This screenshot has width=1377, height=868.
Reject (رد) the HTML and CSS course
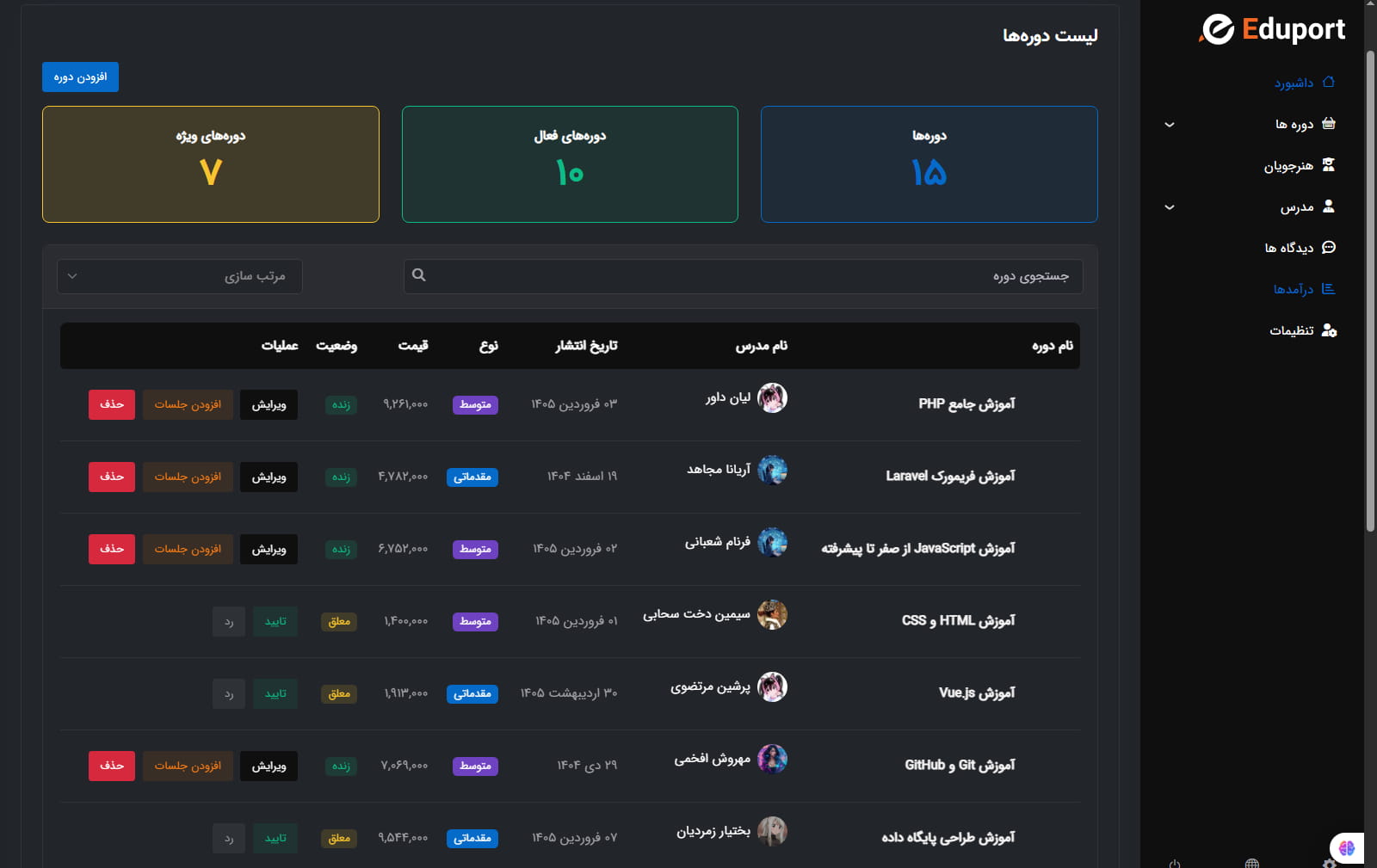tap(229, 621)
